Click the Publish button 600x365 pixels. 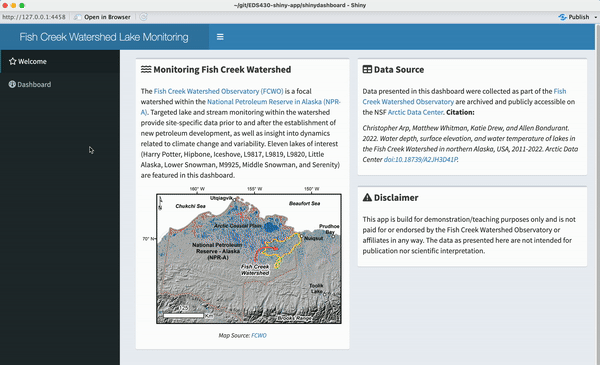574,17
